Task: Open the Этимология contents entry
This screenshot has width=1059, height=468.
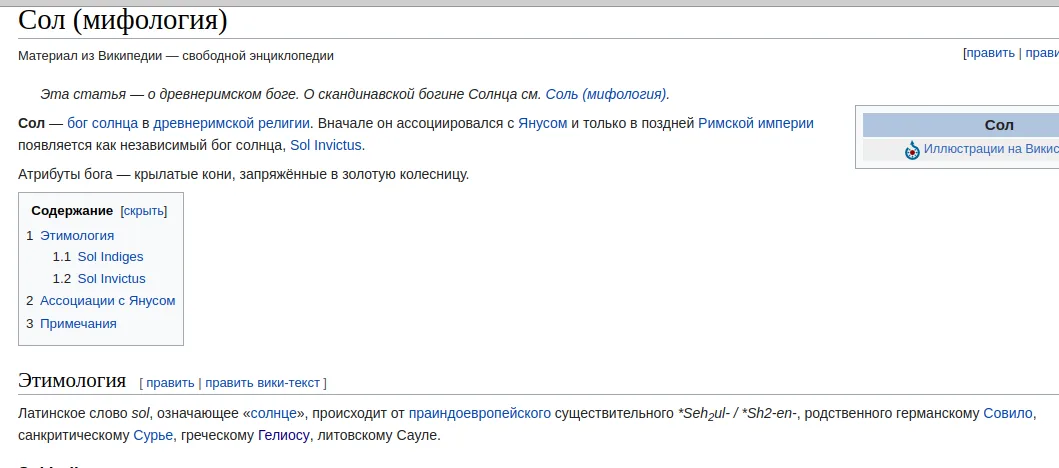Action: pos(77,236)
